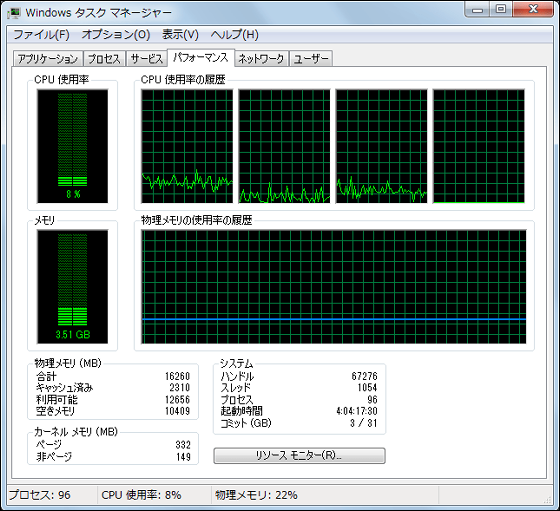Image resolution: width=560 pixels, height=511 pixels.
Task: Minimize the Task Manager window
Action: click(x=478, y=9)
